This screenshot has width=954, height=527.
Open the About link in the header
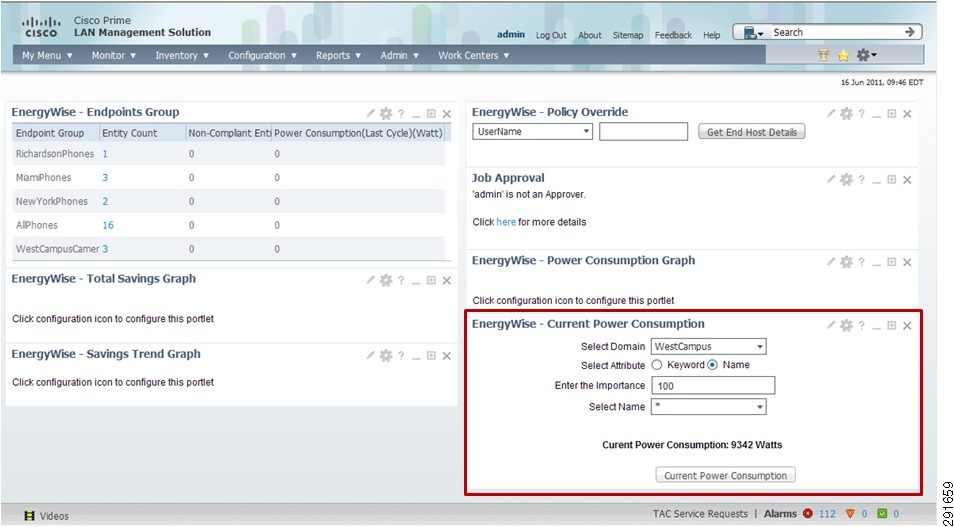(x=590, y=35)
